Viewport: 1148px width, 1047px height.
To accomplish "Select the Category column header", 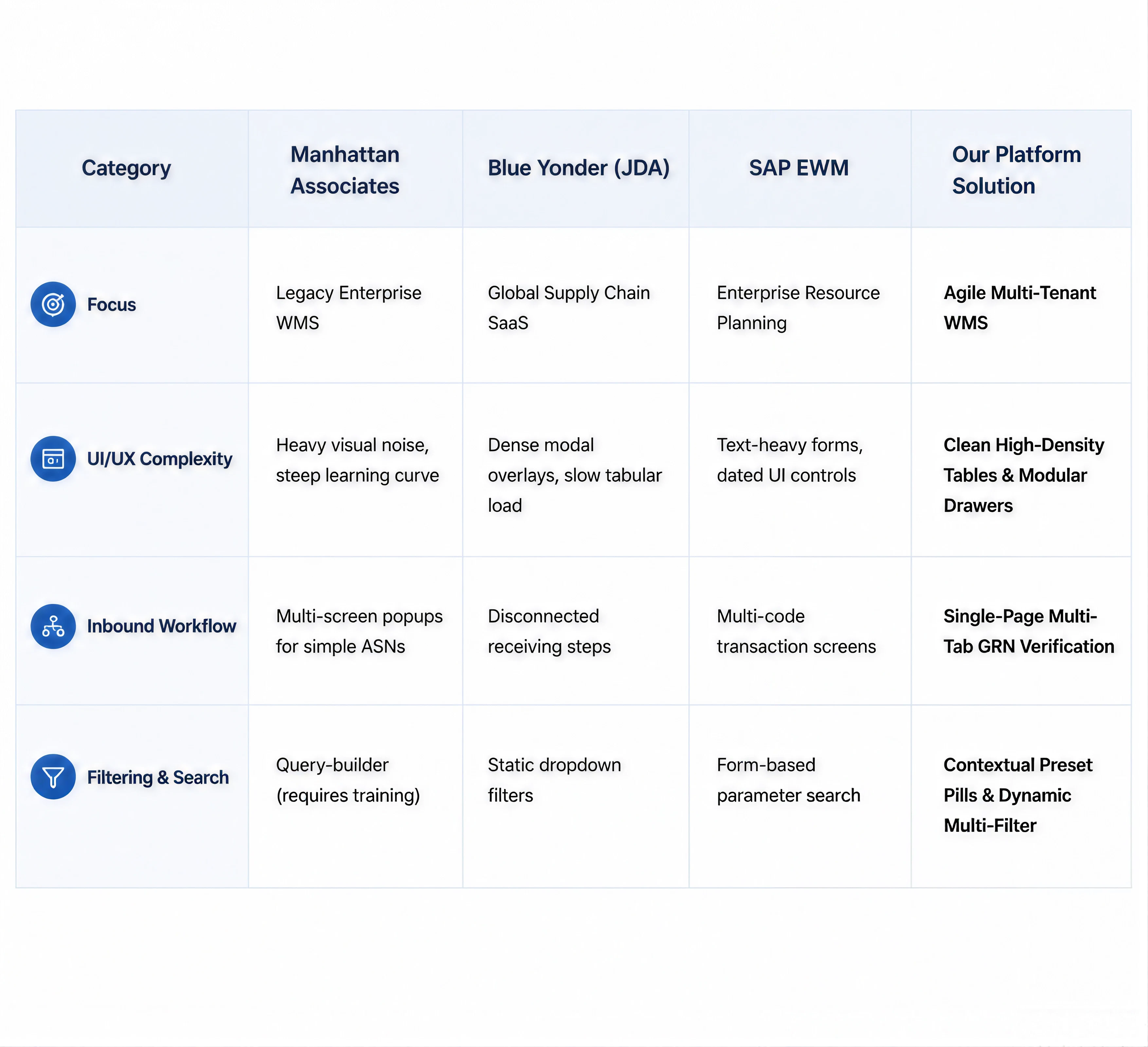I will click(126, 168).
